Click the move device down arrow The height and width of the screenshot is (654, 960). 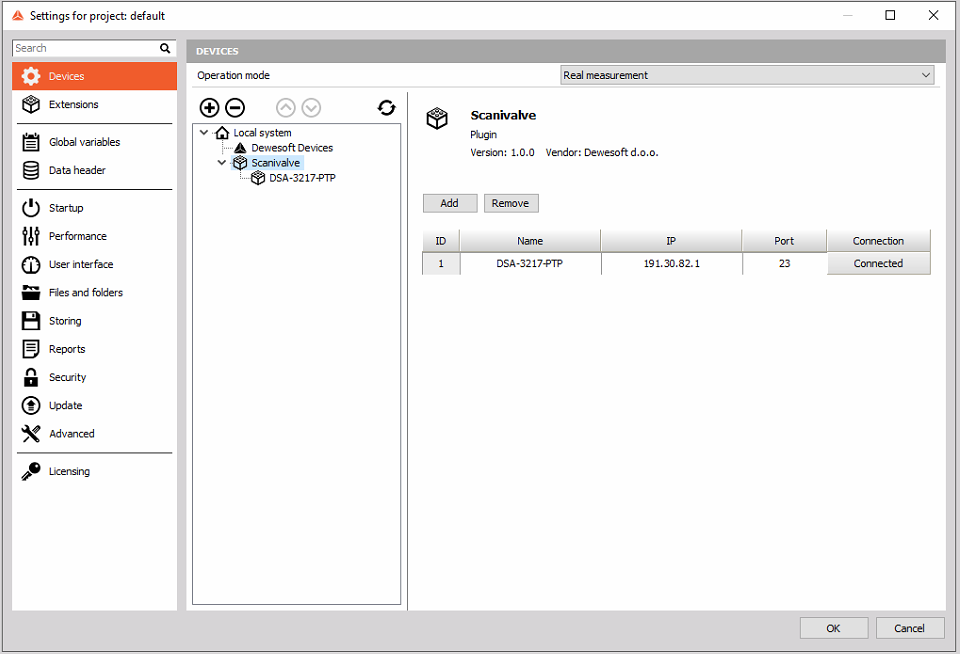(x=311, y=108)
